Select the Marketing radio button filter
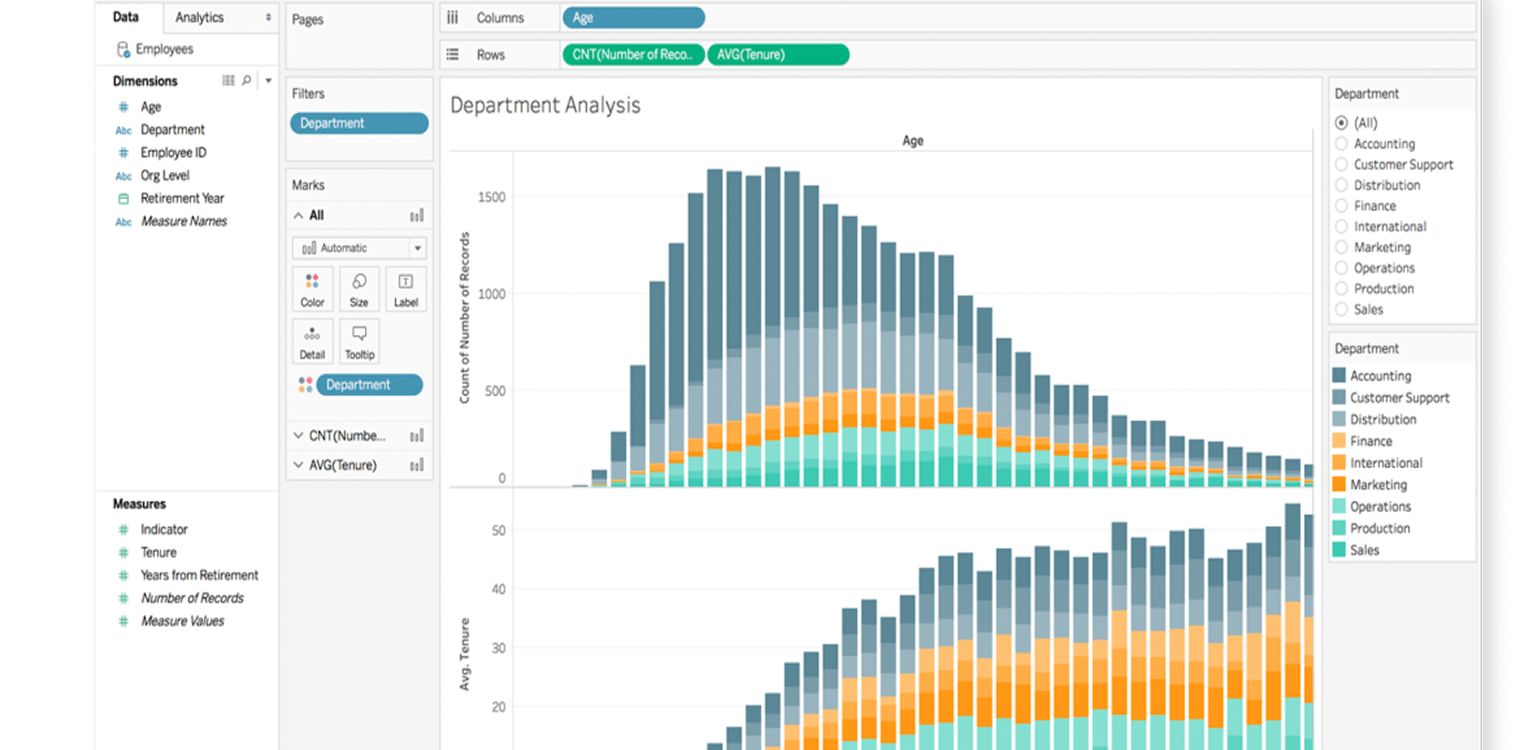 pyautogui.click(x=1342, y=247)
